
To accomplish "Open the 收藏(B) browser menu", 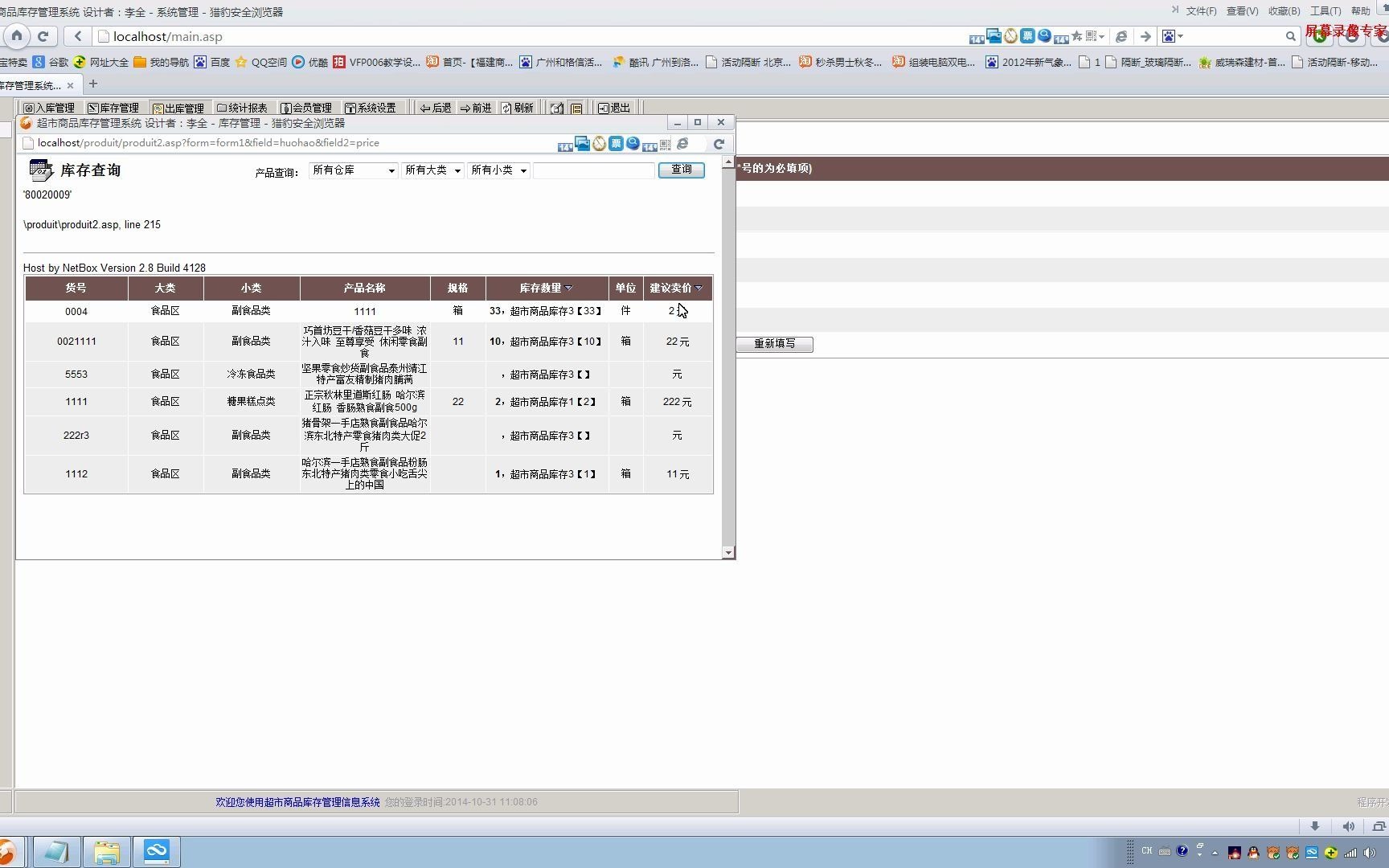I will [1284, 11].
